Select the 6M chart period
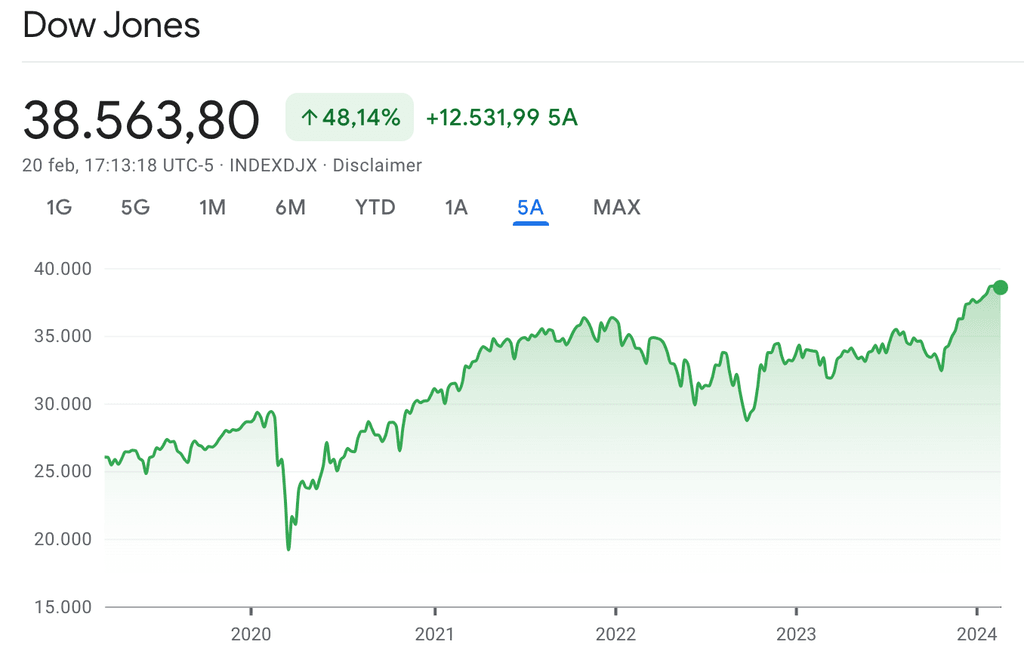This screenshot has width=1024, height=663. (x=290, y=207)
